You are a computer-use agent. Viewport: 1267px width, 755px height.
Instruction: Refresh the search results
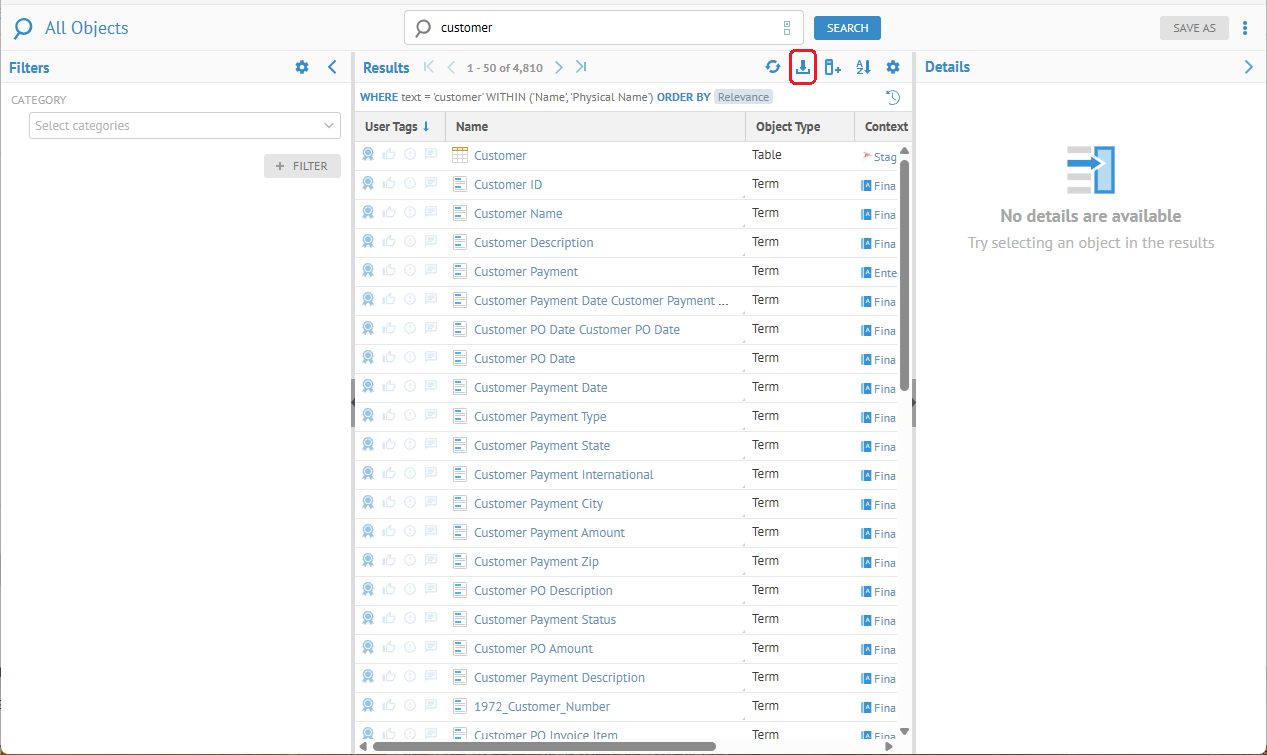click(x=773, y=67)
